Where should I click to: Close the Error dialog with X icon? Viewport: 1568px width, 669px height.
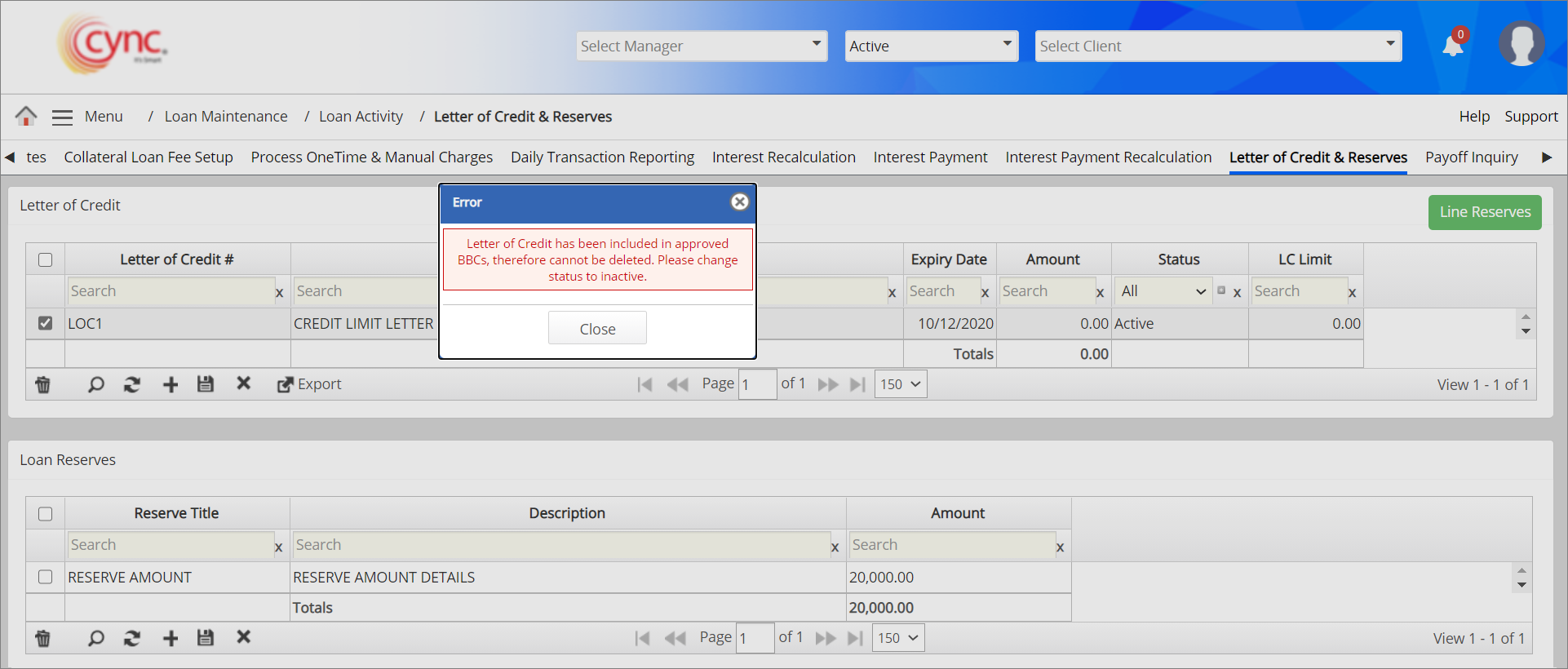coord(739,202)
